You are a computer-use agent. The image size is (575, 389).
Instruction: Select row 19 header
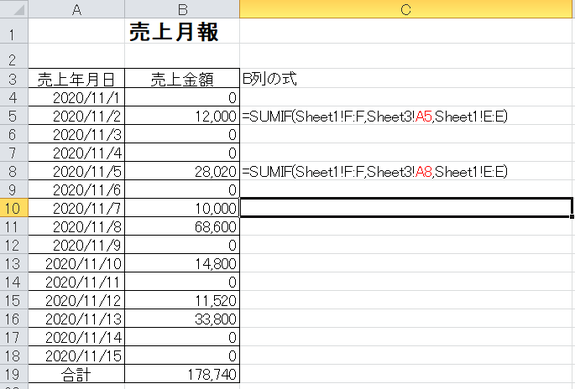point(14,374)
